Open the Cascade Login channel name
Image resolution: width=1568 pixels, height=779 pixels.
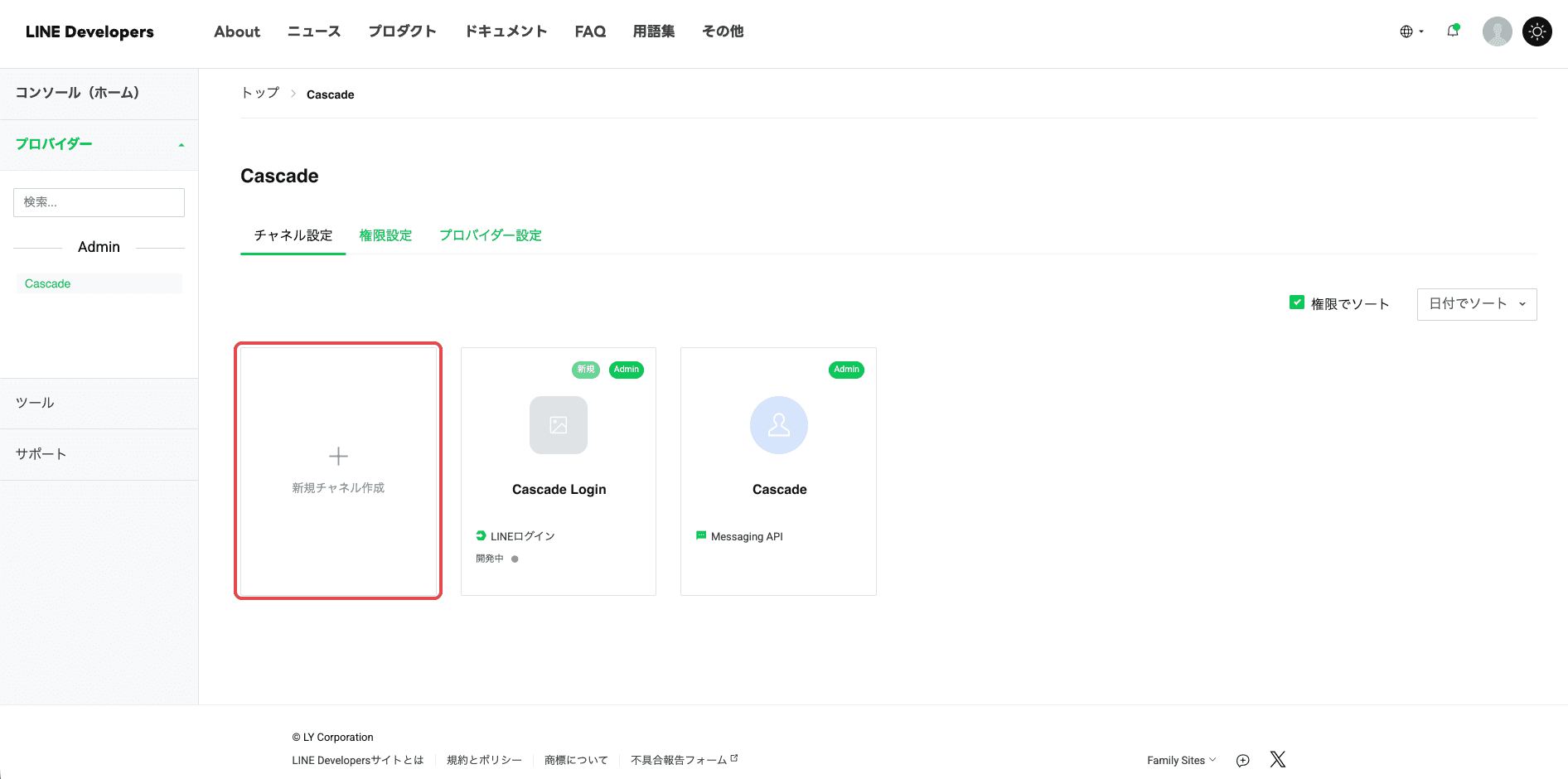(x=559, y=490)
